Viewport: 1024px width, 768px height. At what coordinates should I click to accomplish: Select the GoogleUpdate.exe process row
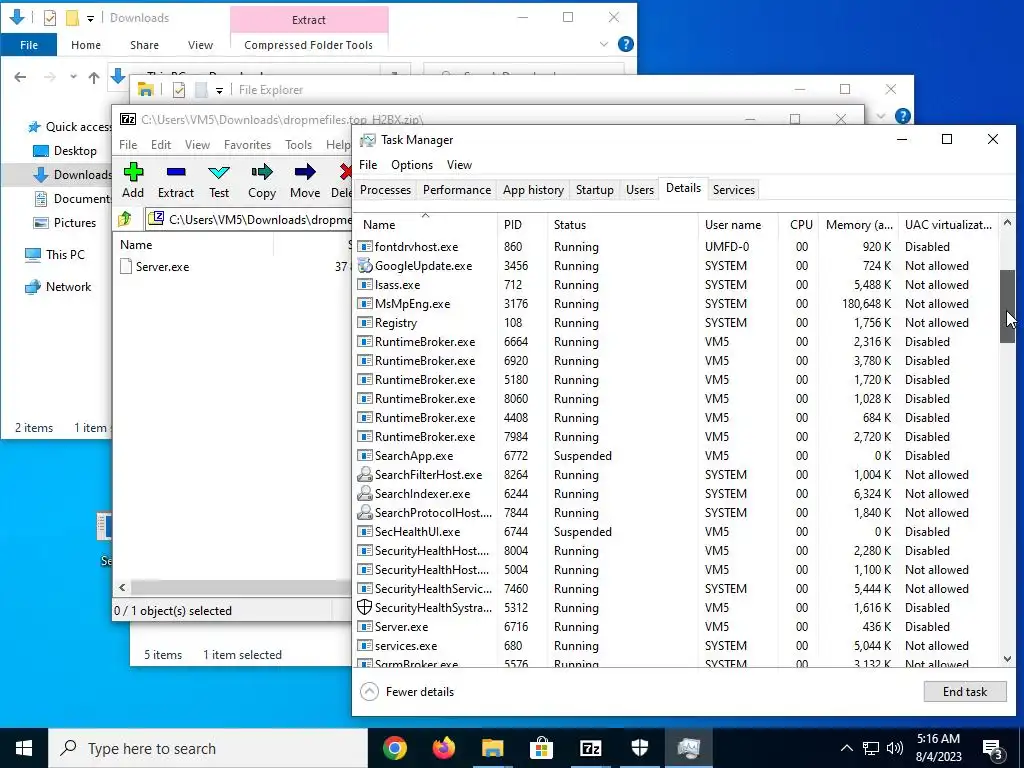tap(675, 266)
